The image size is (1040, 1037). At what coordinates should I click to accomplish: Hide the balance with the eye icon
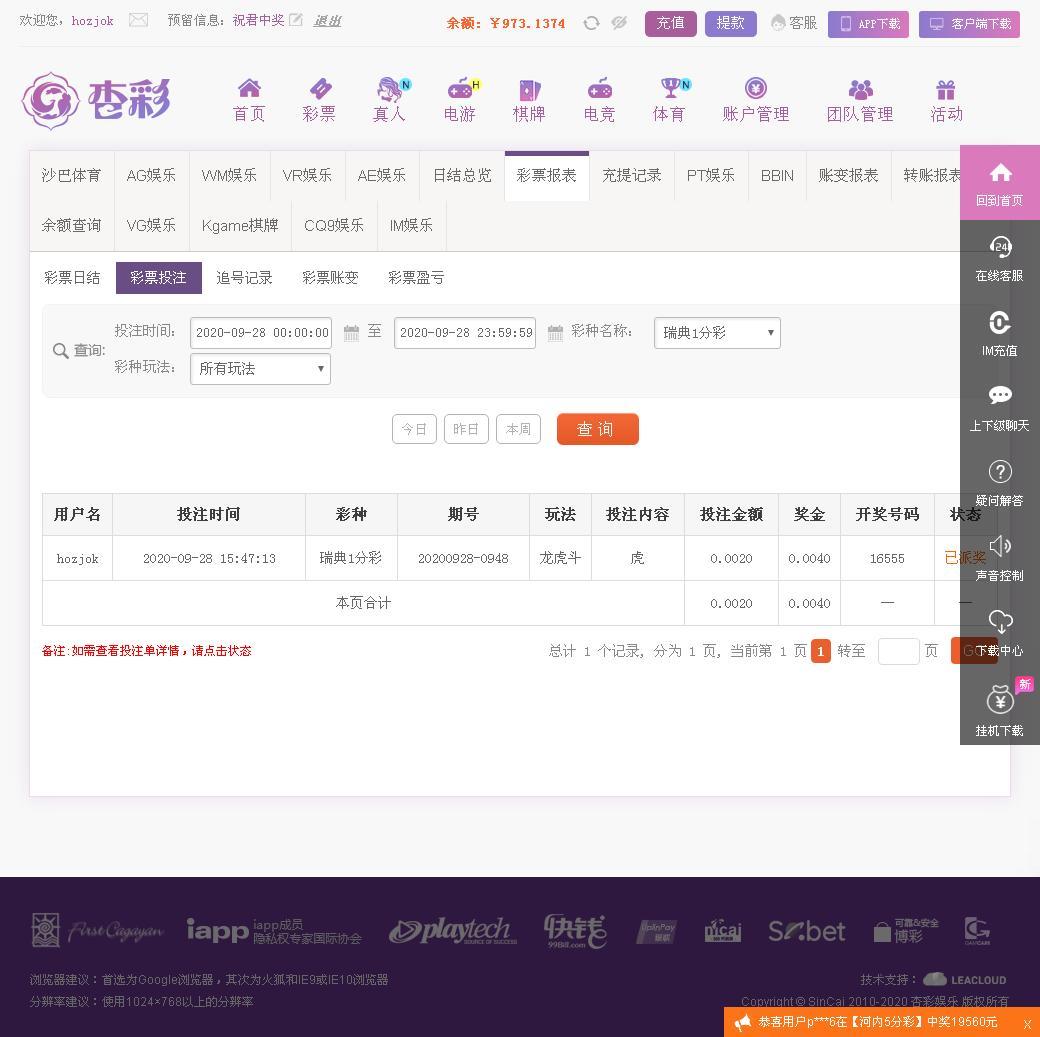pos(619,23)
